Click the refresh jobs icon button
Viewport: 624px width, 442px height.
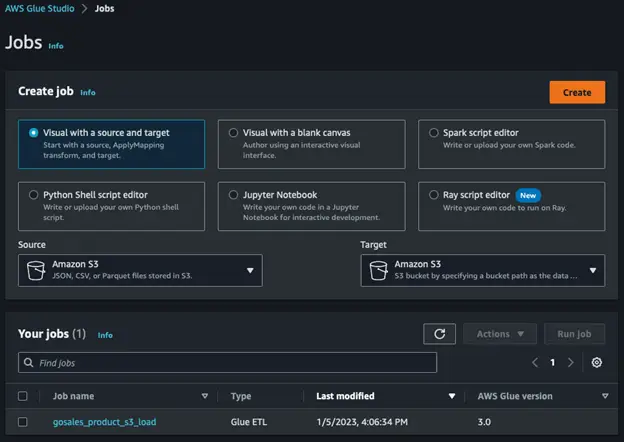(x=439, y=334)
